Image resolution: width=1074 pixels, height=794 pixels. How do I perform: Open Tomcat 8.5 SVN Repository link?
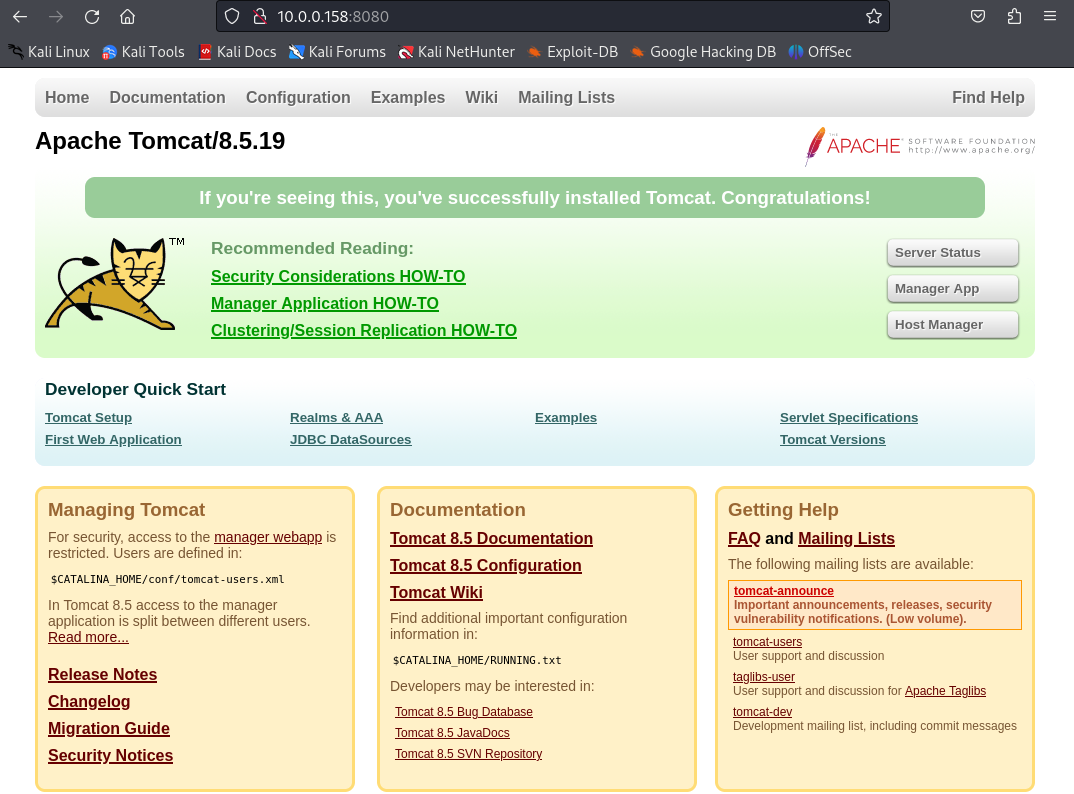pos(469,754)
